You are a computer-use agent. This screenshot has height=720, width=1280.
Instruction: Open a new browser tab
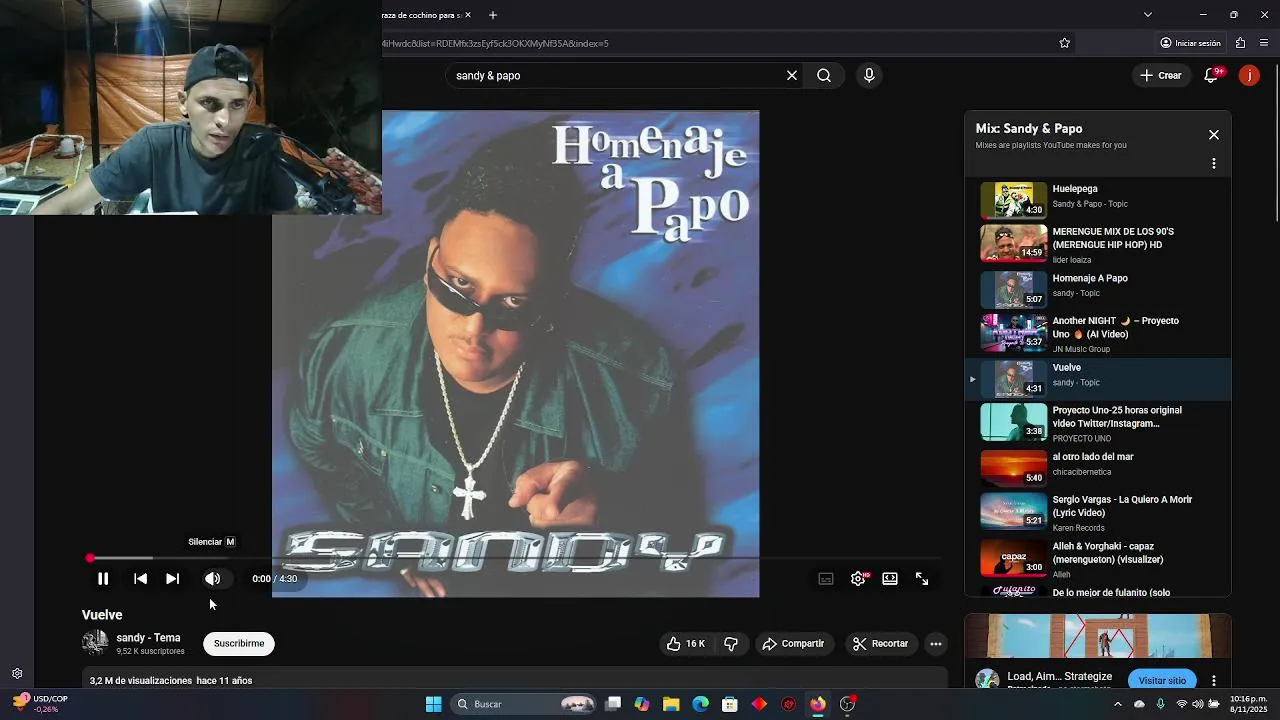[492, 15]
